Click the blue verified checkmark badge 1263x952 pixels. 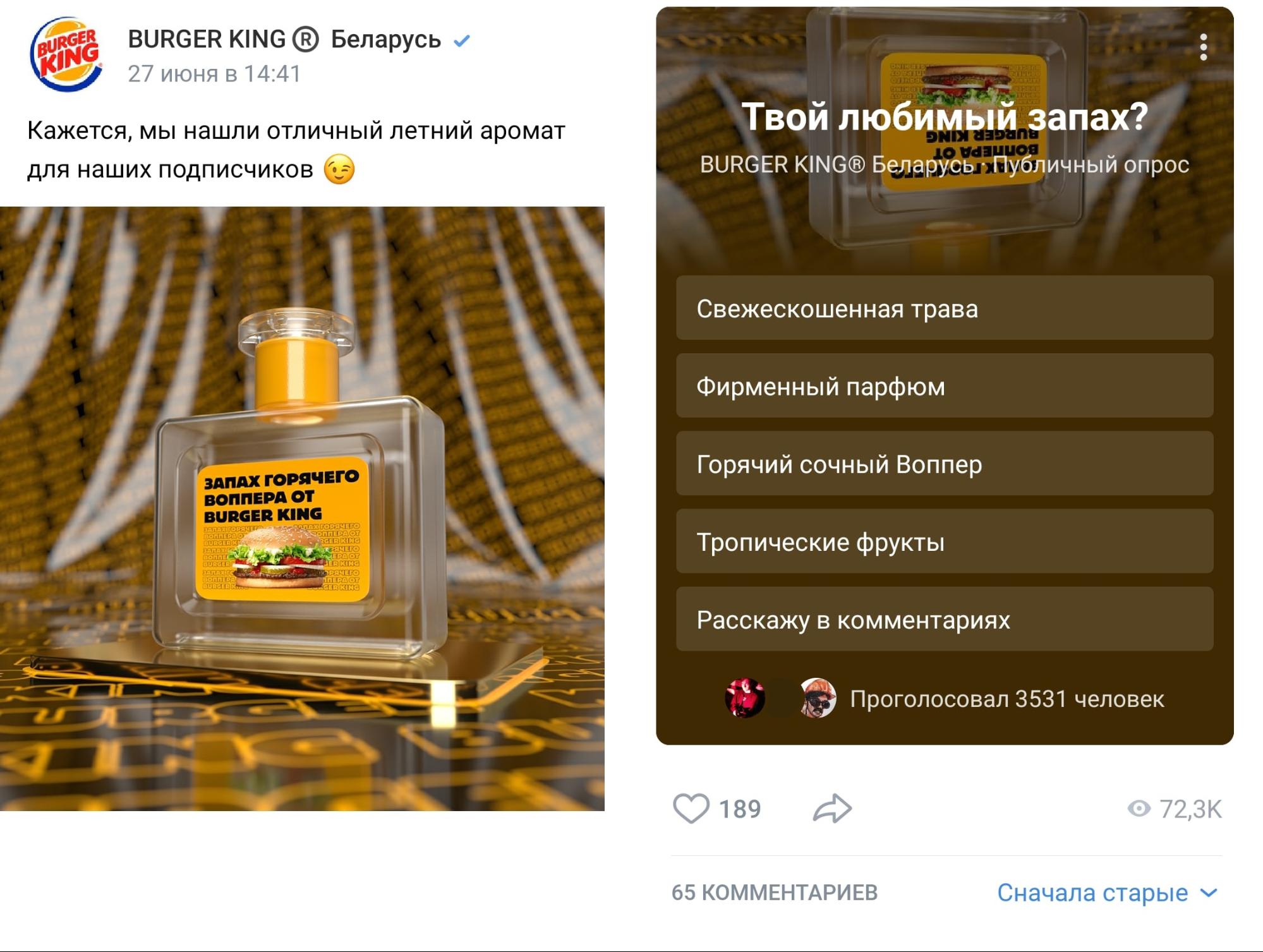coord(462,40)
